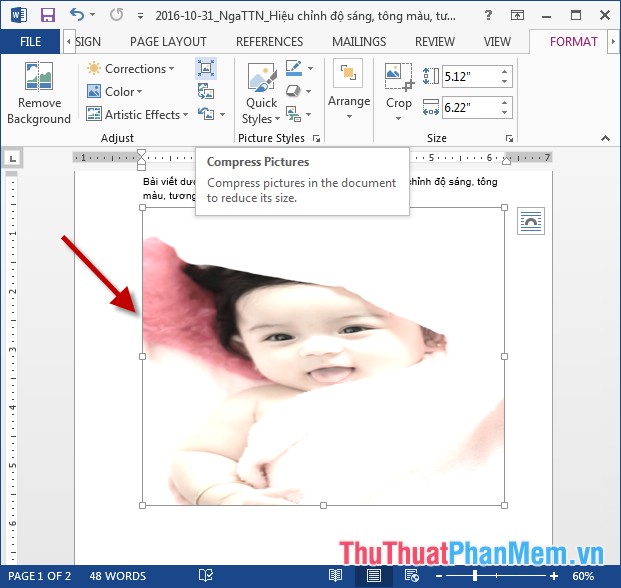
Task: Increase picture width with up spinner
Action: coord(505,103)
